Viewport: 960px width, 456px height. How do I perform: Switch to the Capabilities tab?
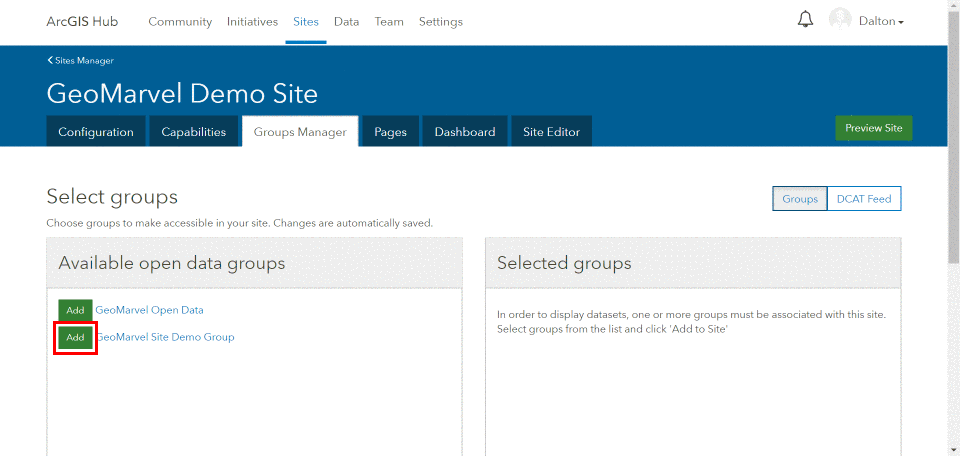[x=193, y=132]
